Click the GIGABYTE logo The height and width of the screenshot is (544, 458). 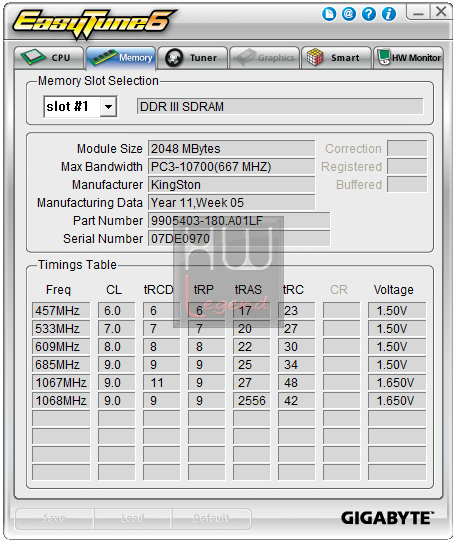click(387, 518)
